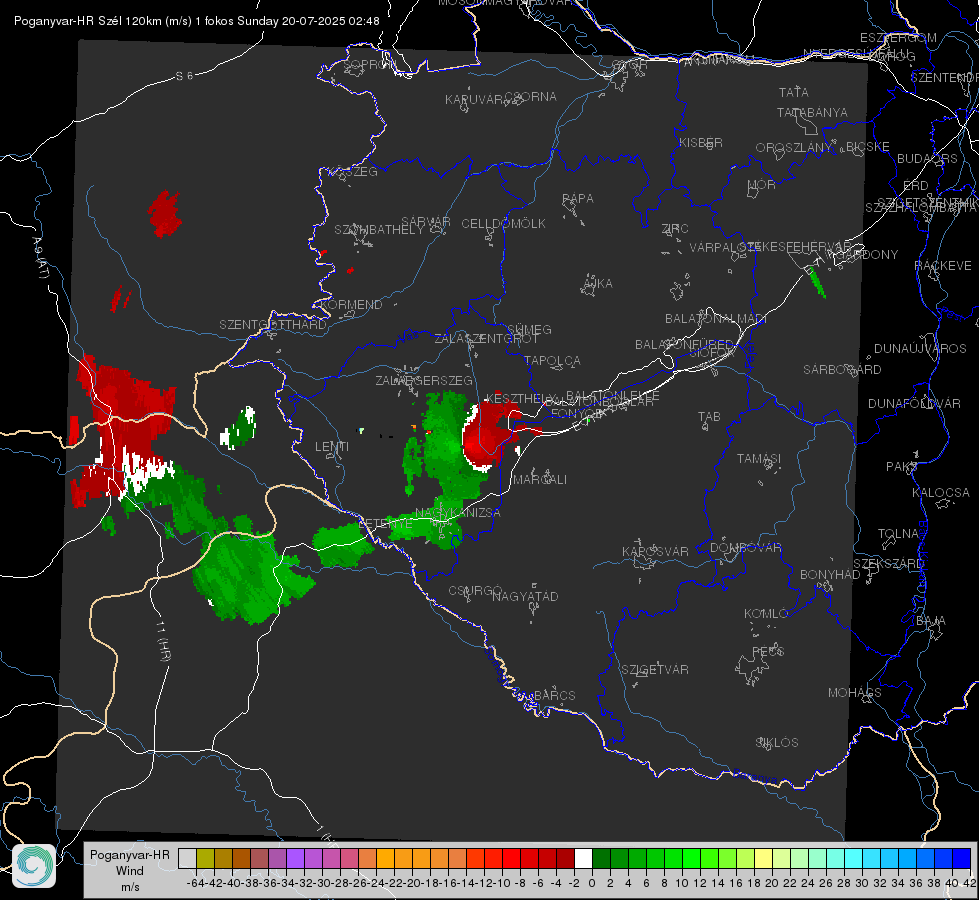Select the PÁPA city label
Image resolution: width=979 pixels, height=900 pixels.
click(x=578, y=199)
